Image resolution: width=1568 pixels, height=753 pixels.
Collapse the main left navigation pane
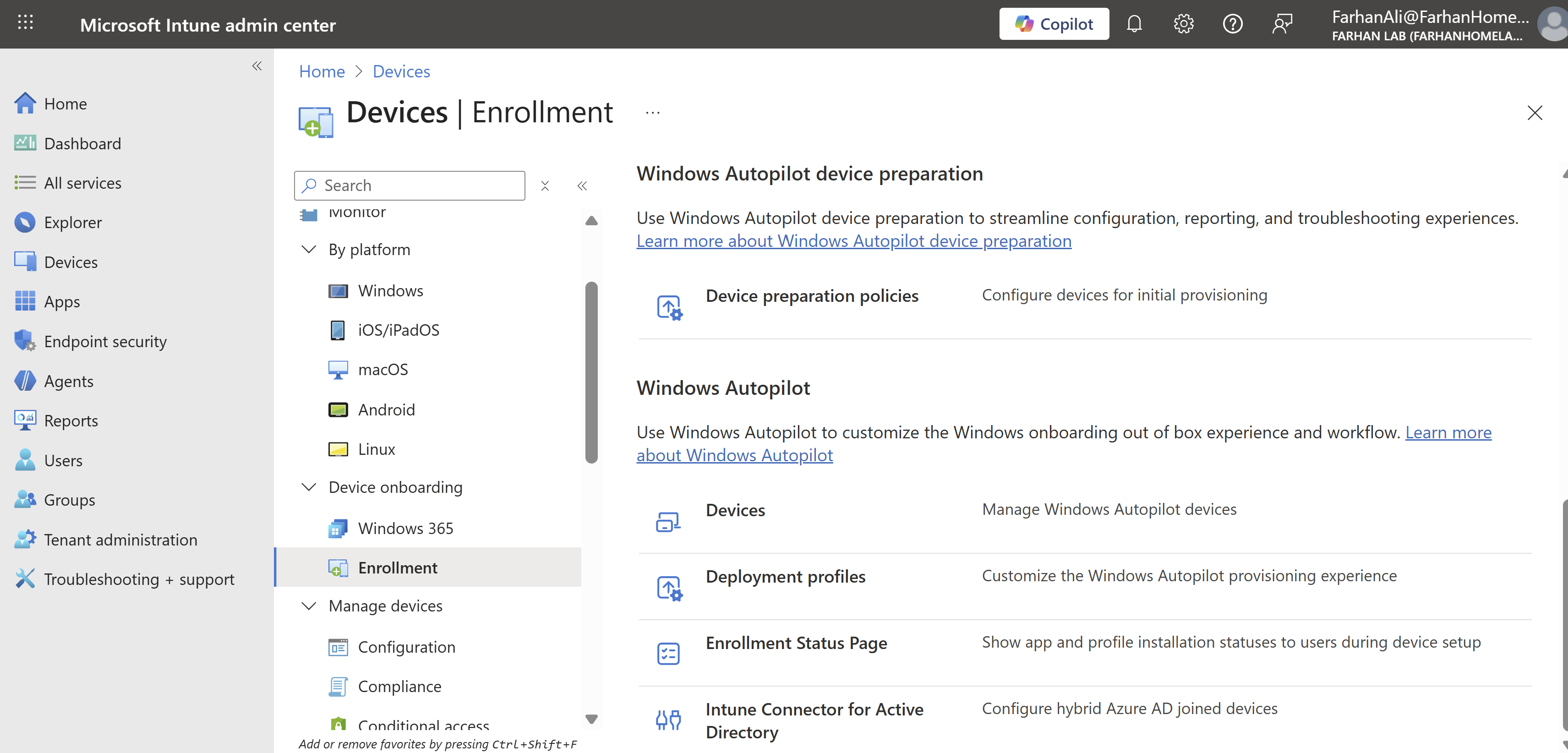point(257,66)
